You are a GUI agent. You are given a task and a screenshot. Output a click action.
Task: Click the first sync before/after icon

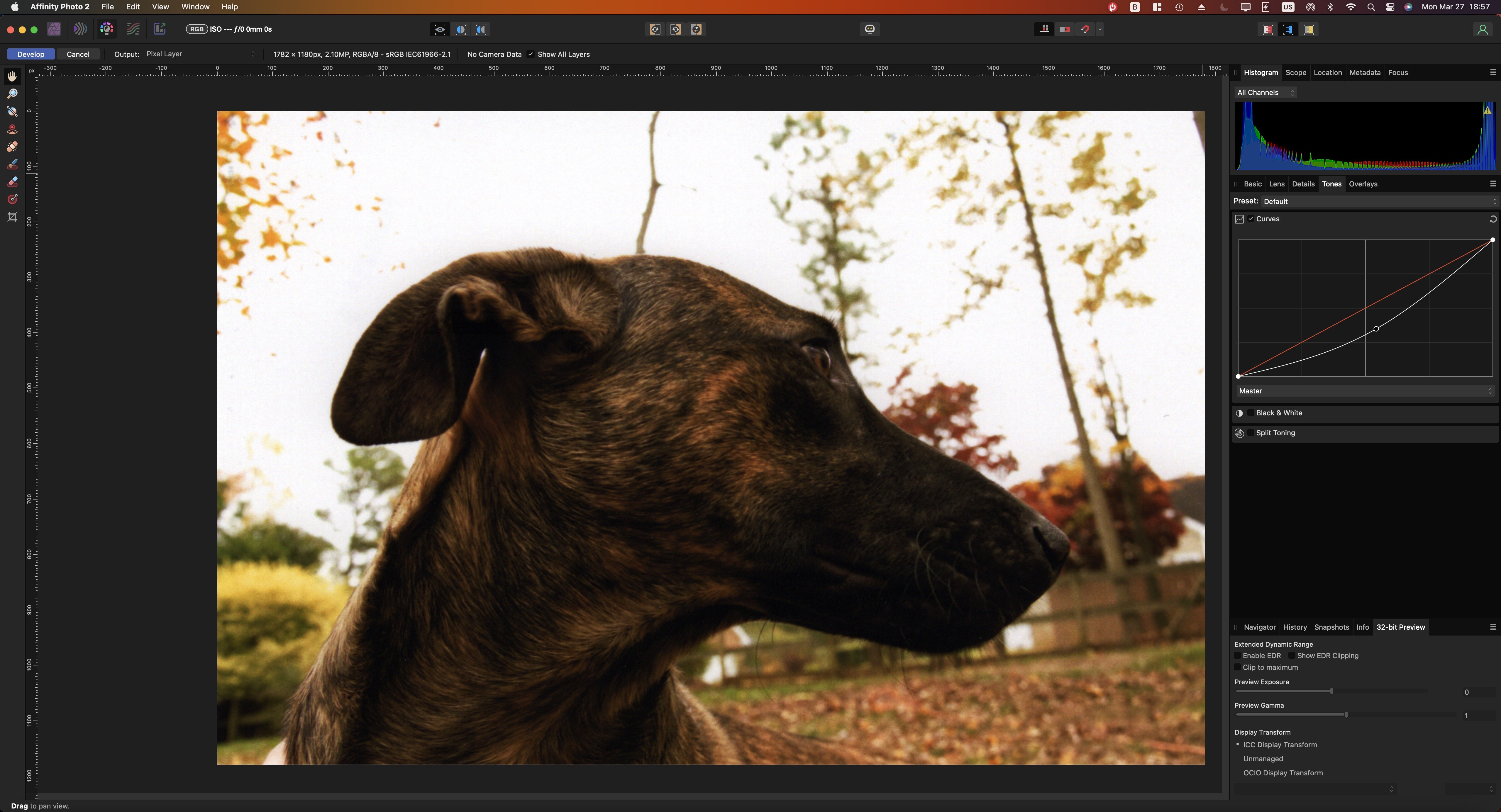click(x=655, y=30)
